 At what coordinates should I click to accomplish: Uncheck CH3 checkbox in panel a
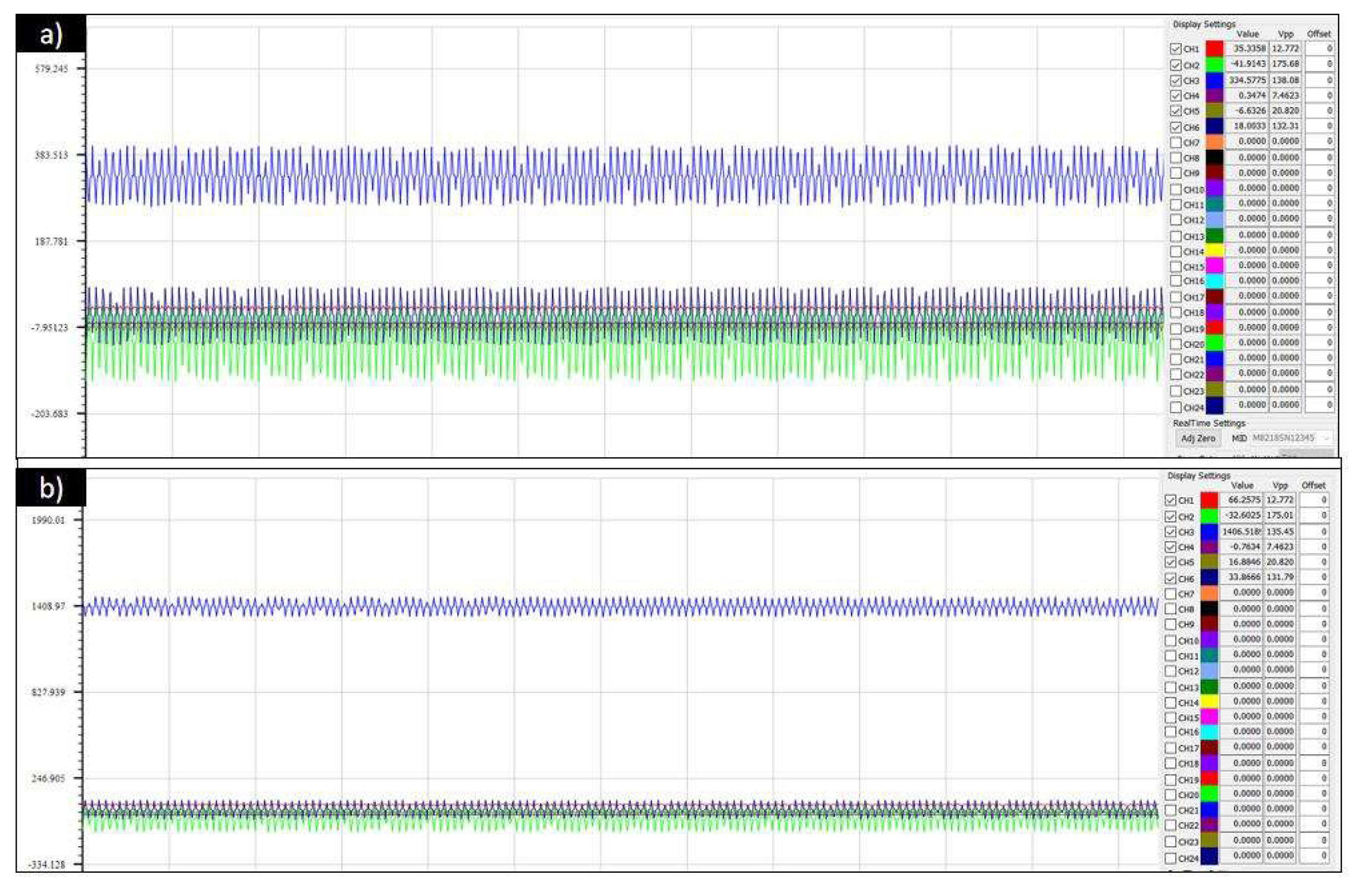click(1176, 80)
